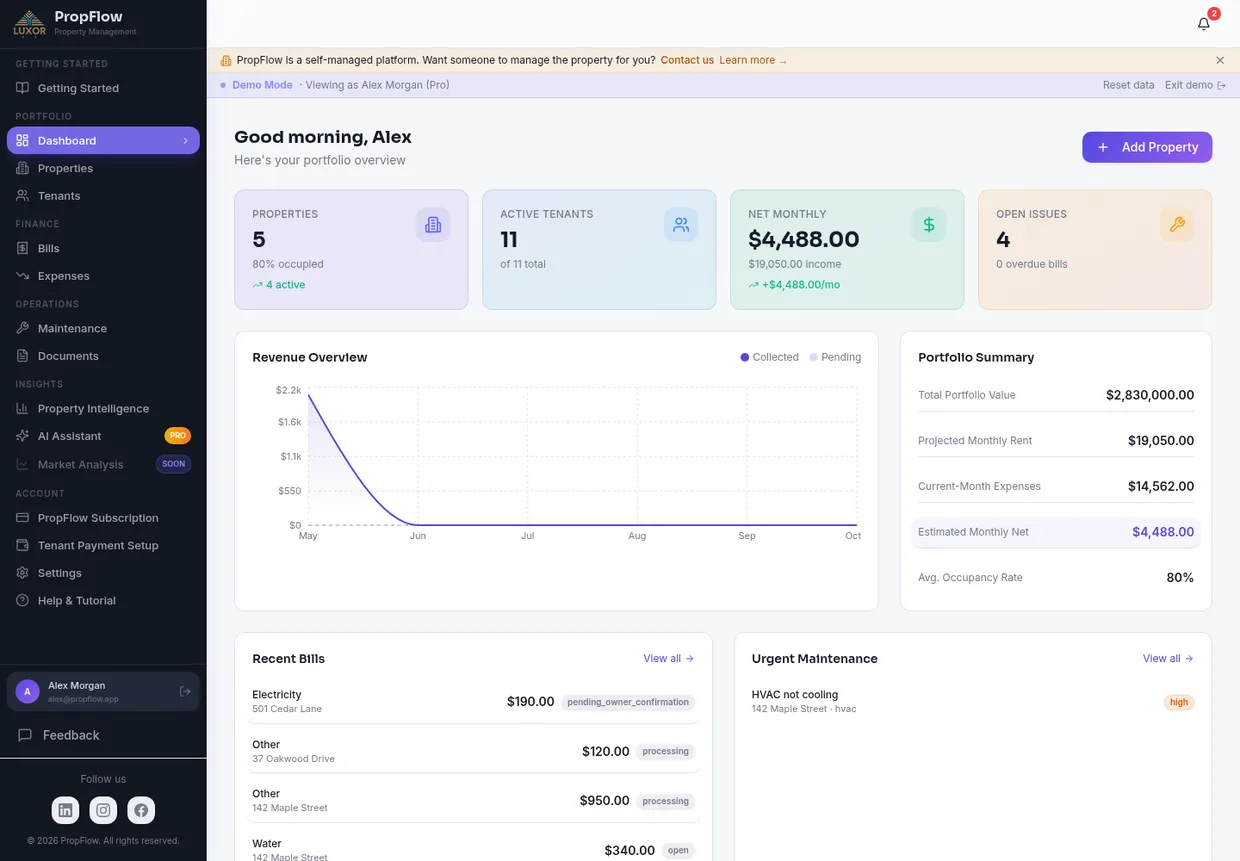Click the Estimated Monthly Net row
Viewport: 1240px width, 861px height.
click(1056, 532)
